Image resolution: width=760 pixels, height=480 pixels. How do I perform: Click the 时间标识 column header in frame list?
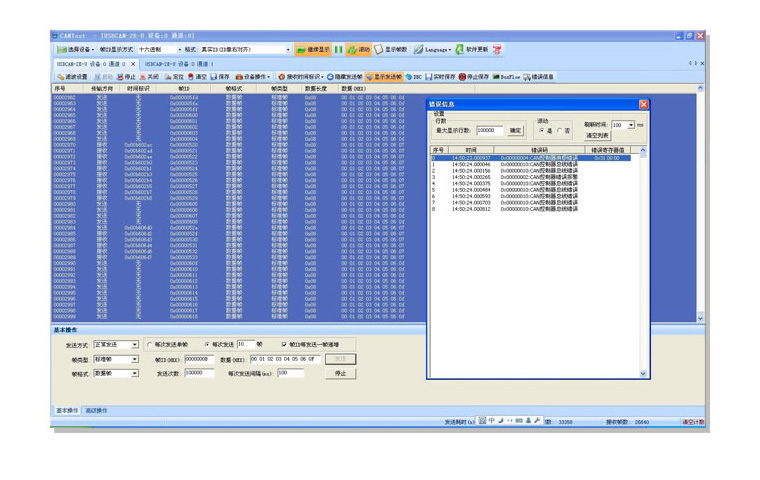point(139,89)
